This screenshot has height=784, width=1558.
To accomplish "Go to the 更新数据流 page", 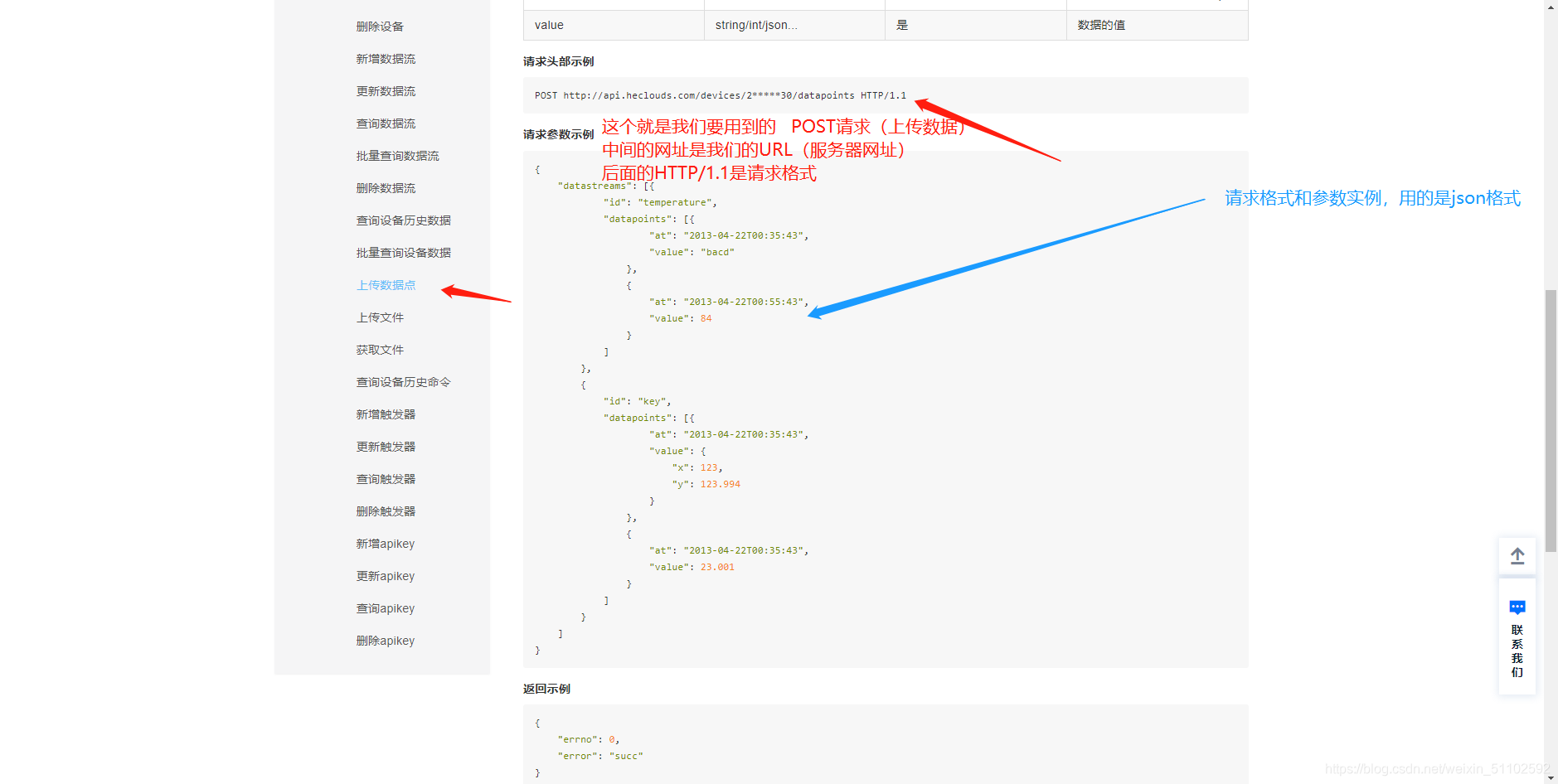I will coord(386,91).
